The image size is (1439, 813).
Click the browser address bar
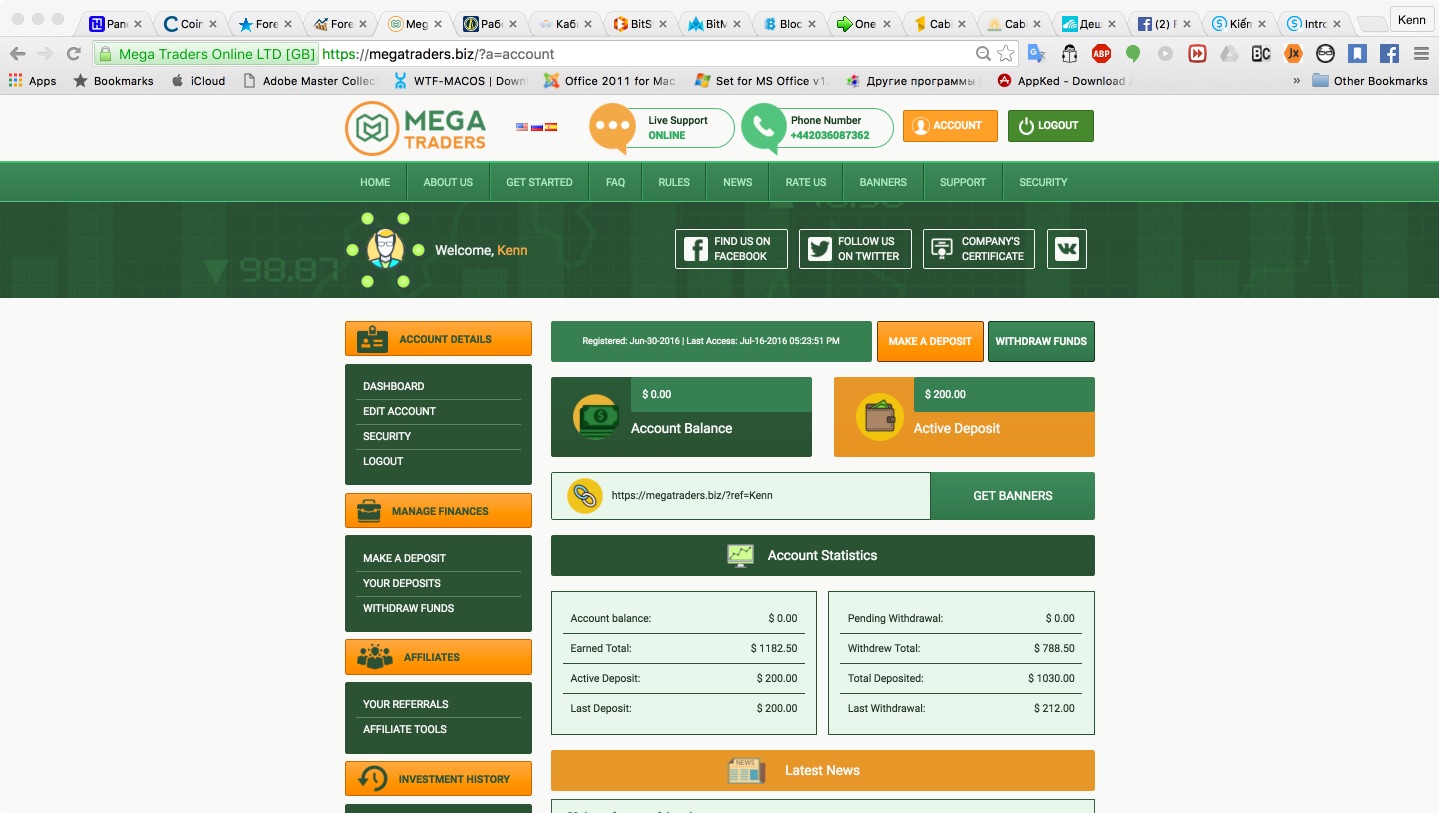[x=555, y=54]
